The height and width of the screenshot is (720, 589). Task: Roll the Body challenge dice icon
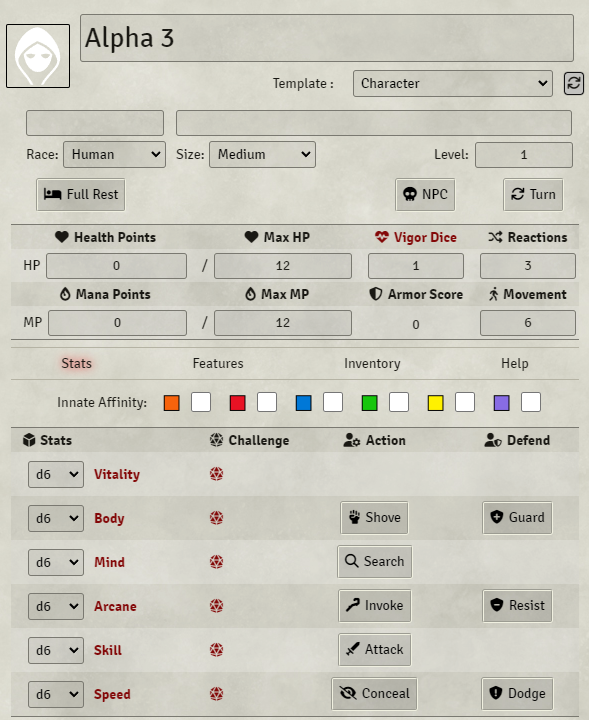216,518
